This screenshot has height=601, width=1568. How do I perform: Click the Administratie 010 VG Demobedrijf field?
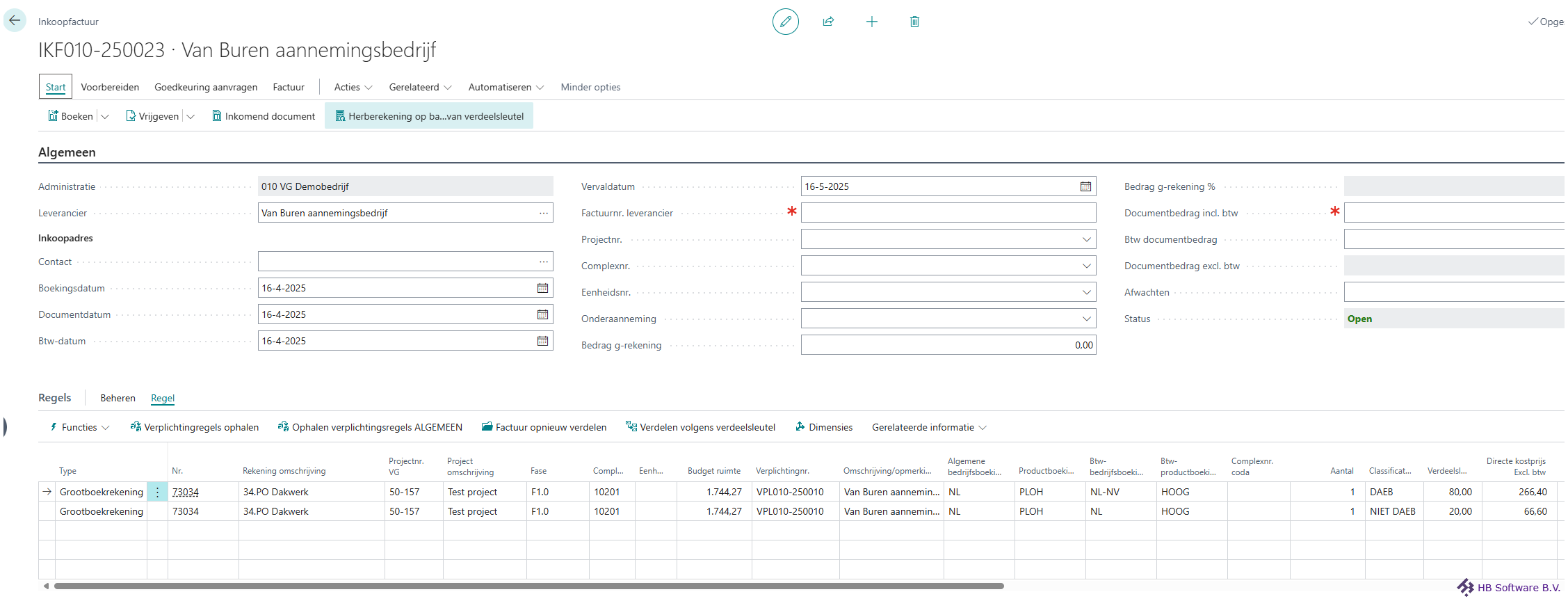[405, 186]
